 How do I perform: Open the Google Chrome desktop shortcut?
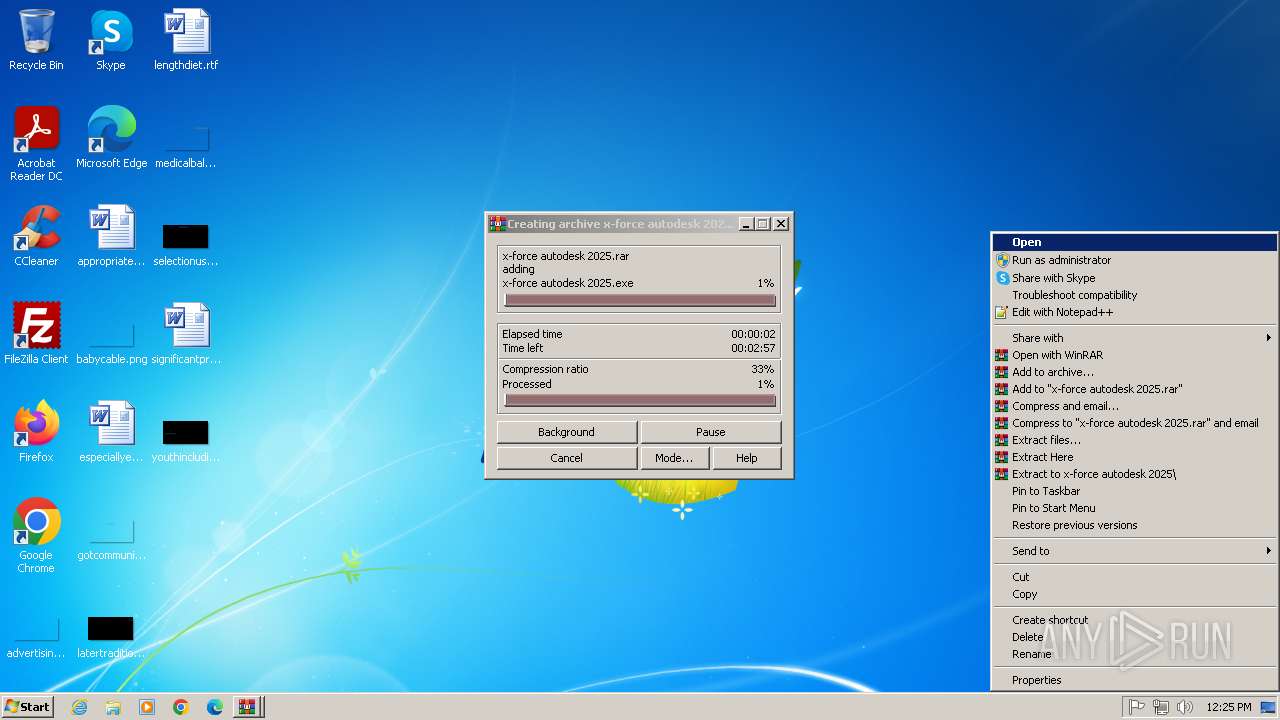coord(36,535)
